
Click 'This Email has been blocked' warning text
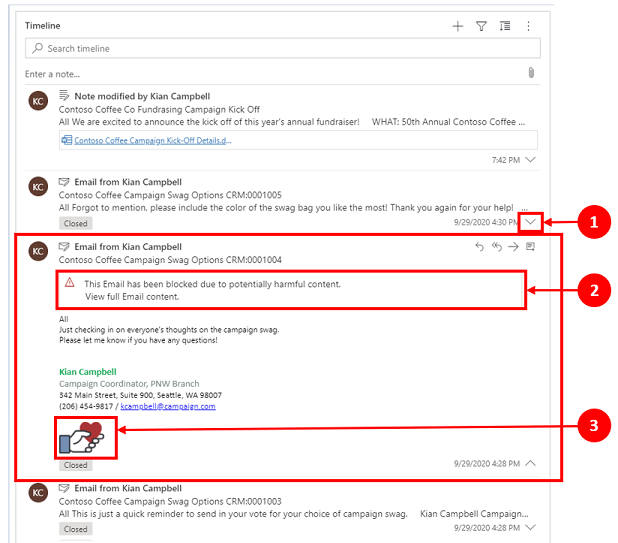(x=212, y=284)
